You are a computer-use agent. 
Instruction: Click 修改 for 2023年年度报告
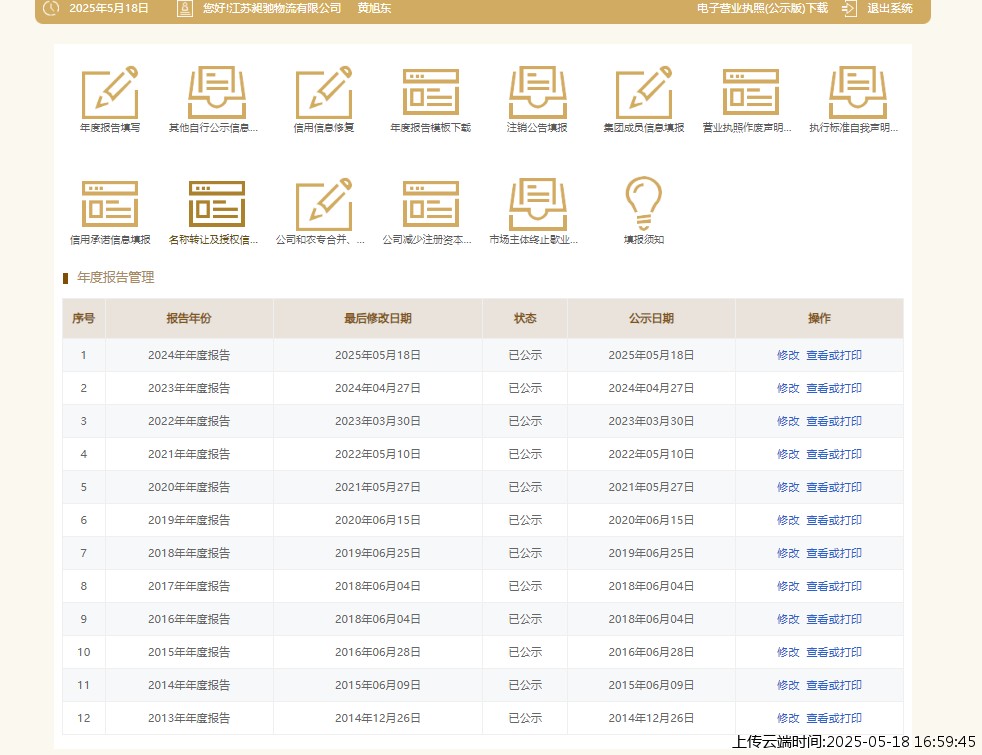[x=788, y=388]
